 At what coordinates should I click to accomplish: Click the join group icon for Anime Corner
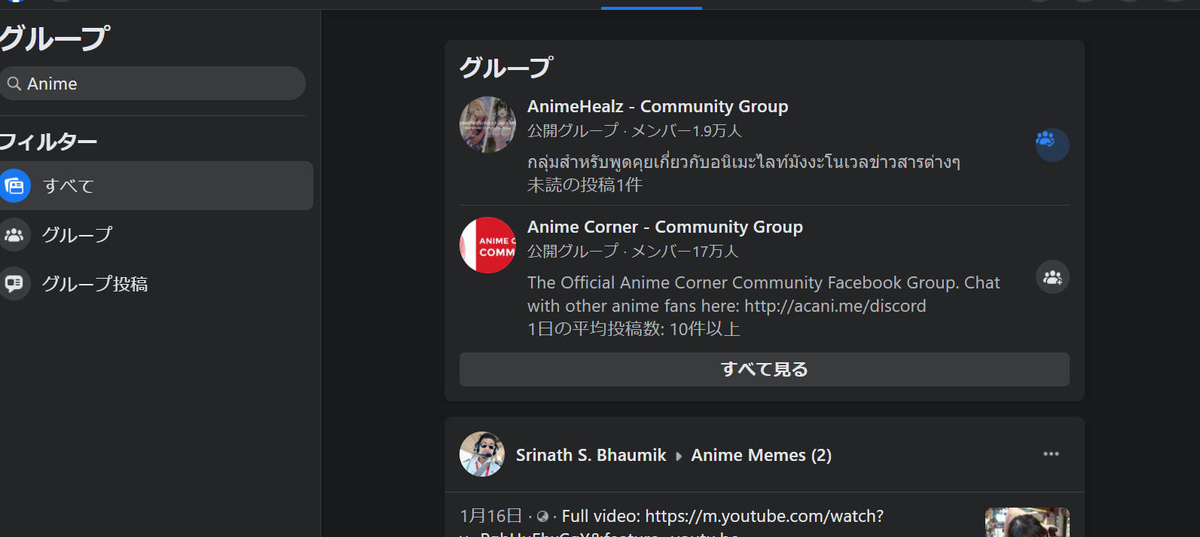[1052, 277]
